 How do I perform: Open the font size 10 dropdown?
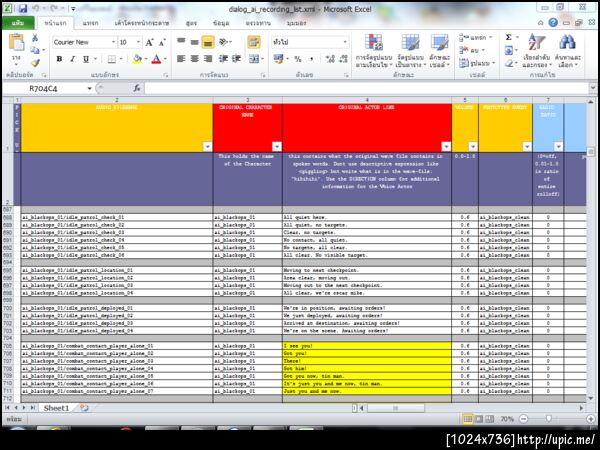pos(139,42)
